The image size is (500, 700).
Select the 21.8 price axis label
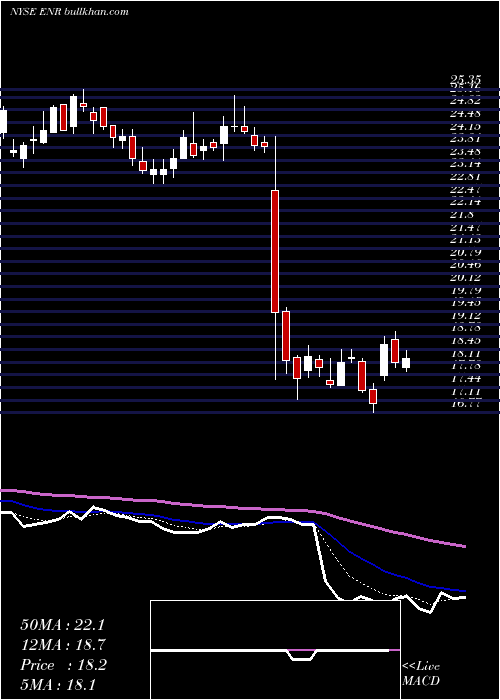pyautogui.click(x=462, y=215)
